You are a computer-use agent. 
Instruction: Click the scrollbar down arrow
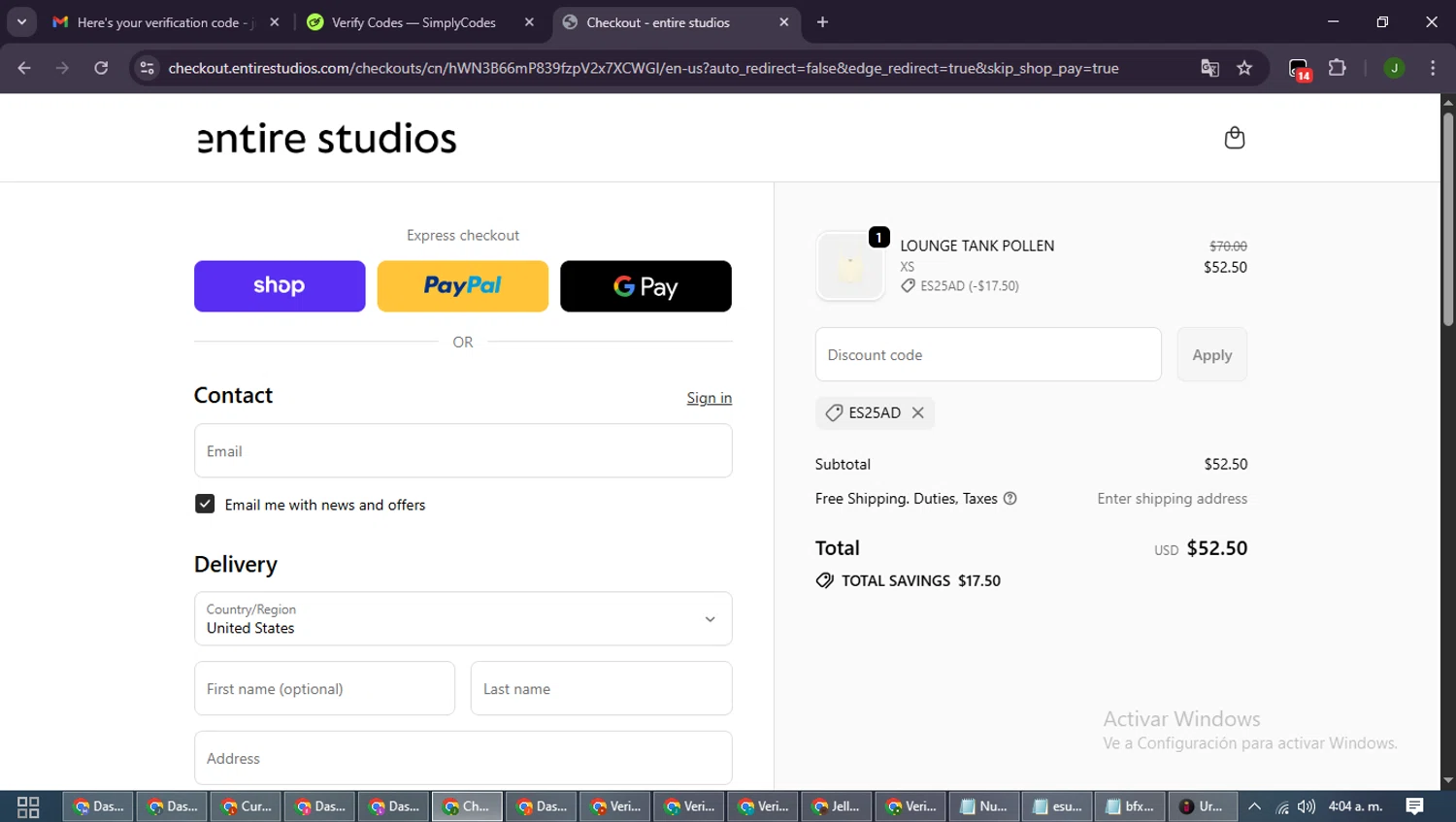1447,780
